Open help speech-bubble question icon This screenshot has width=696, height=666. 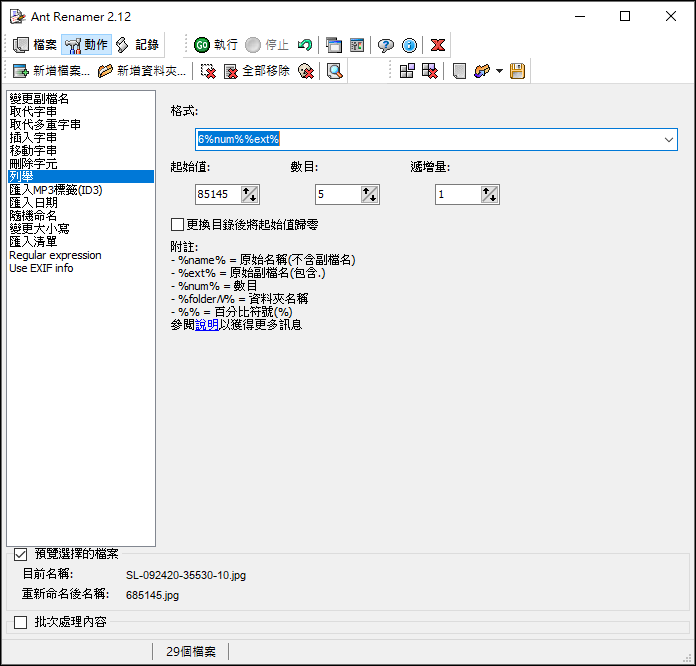[386, 45]
